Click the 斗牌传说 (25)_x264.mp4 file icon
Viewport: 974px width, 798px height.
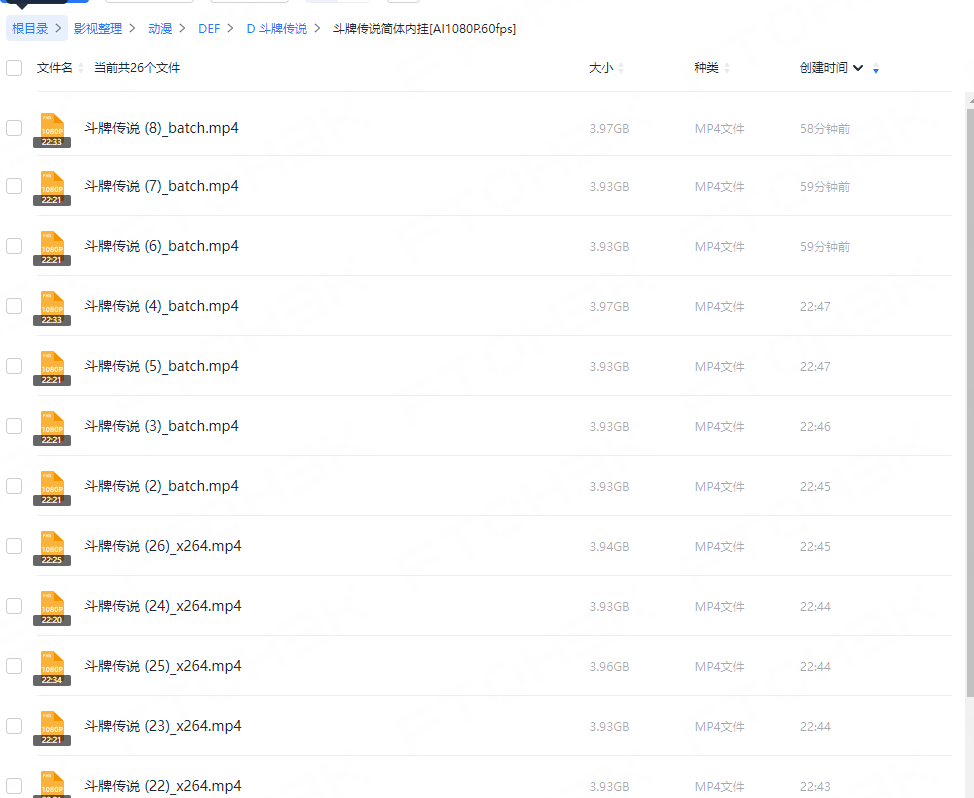pos(51,667)
